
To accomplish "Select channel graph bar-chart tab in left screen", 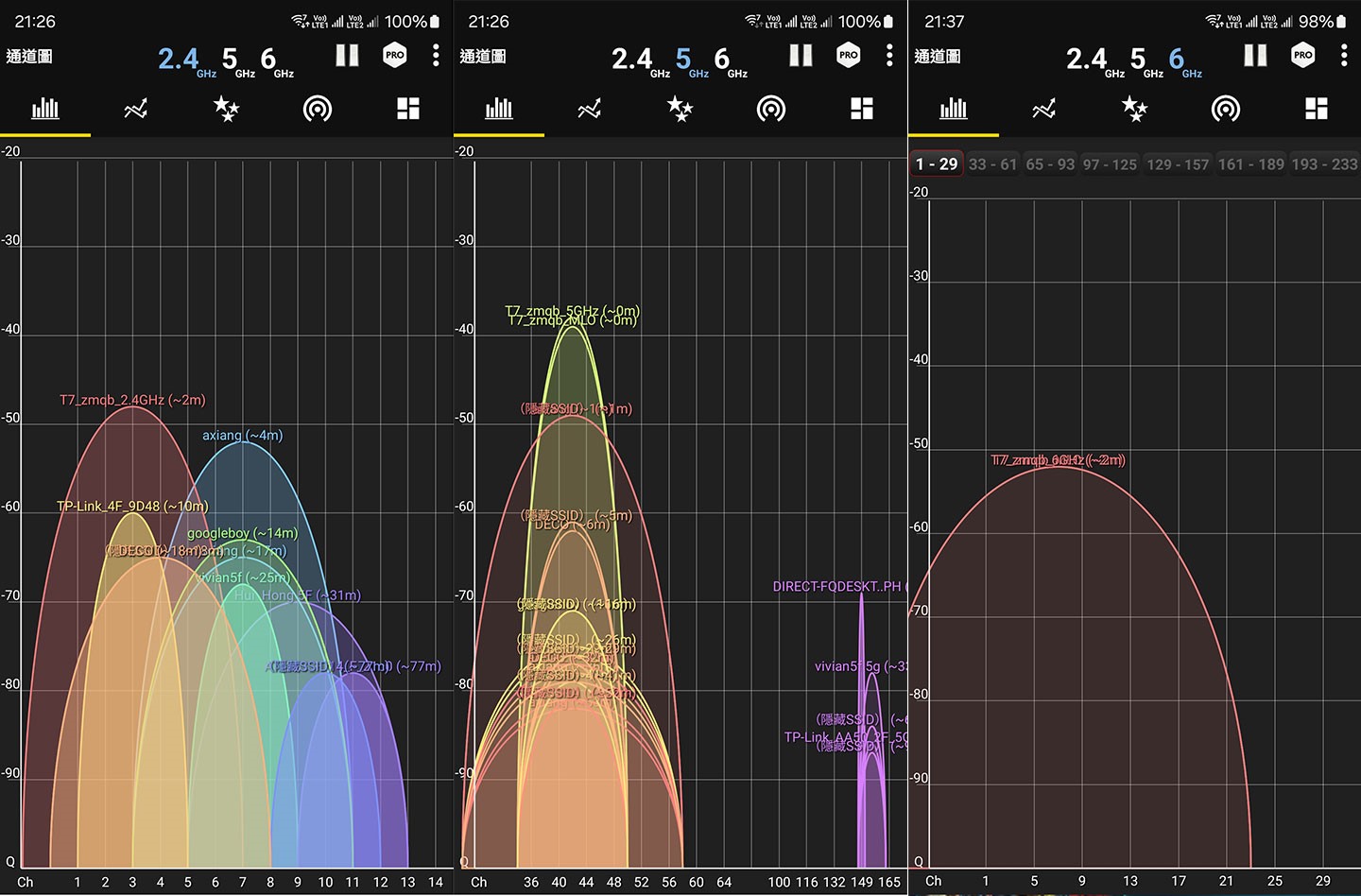I will [45, 109].
